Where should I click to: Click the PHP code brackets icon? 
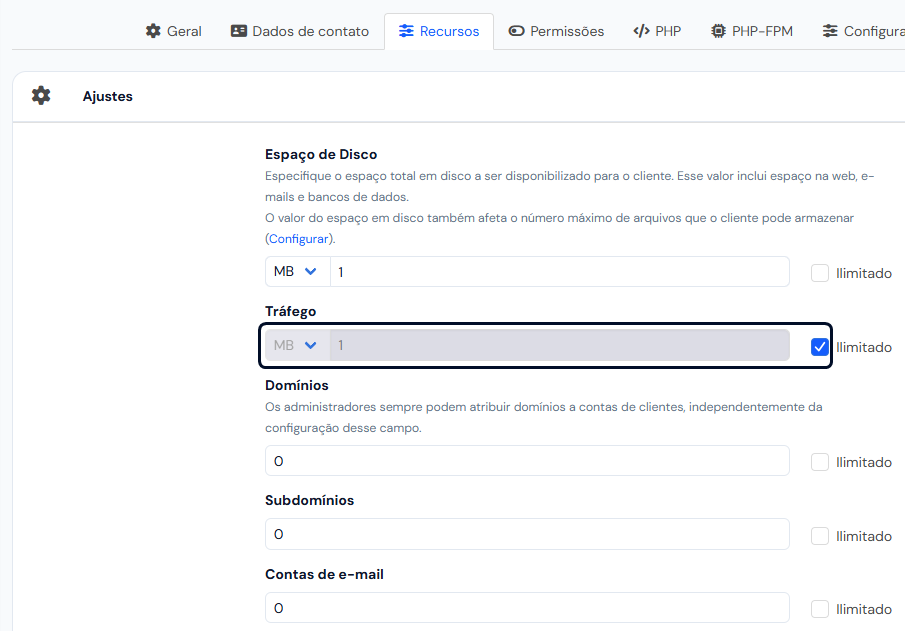tap(641, 31)
